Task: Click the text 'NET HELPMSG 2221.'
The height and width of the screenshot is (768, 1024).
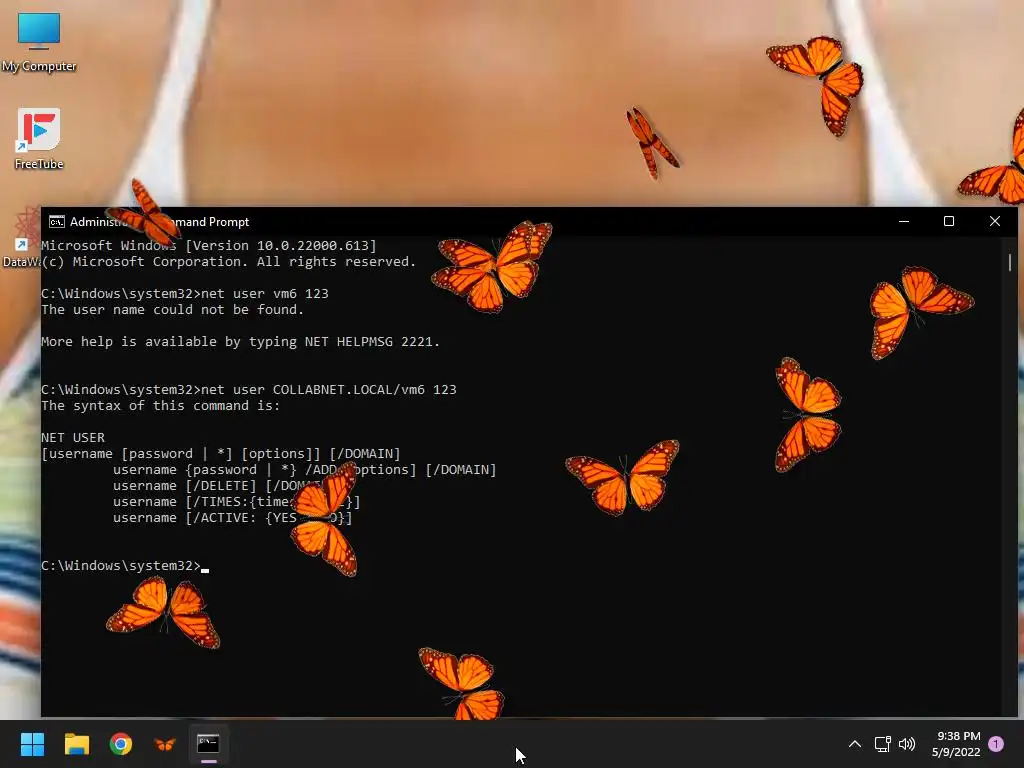Action: click(372, 342)
